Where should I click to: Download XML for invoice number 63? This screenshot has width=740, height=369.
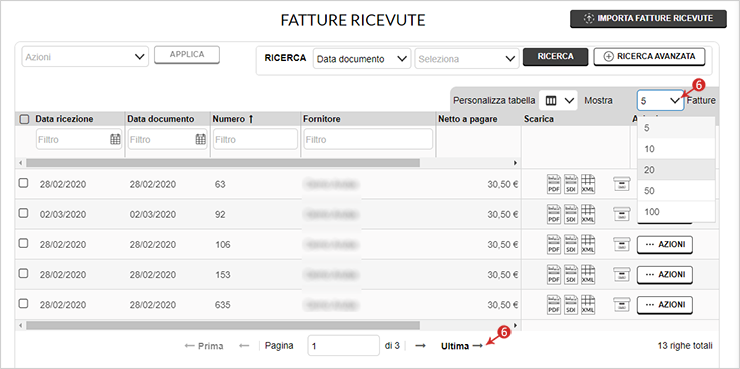tap(588, 184)
